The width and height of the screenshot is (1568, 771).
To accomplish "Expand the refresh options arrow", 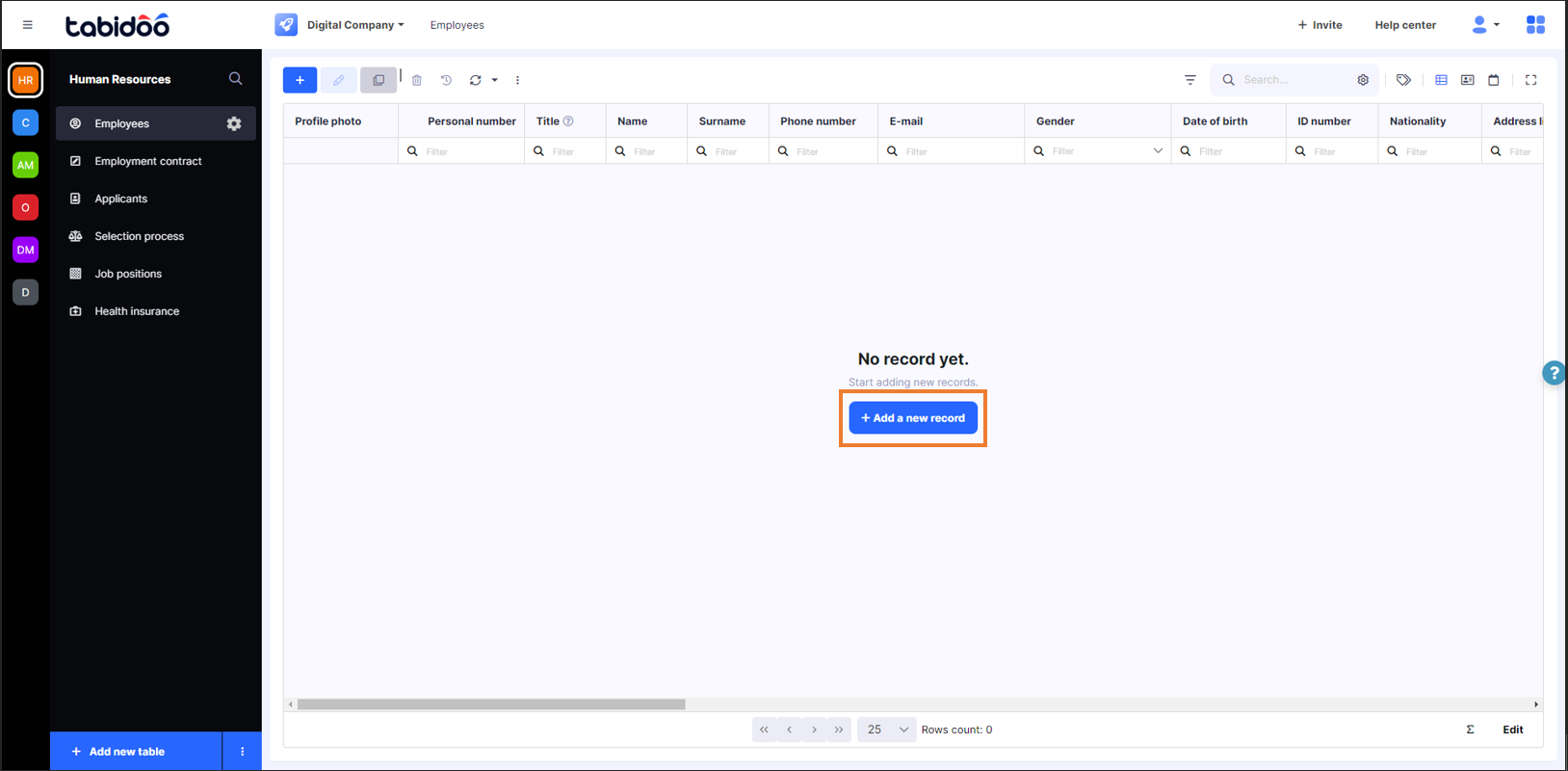I will click(x=495, y=80).
